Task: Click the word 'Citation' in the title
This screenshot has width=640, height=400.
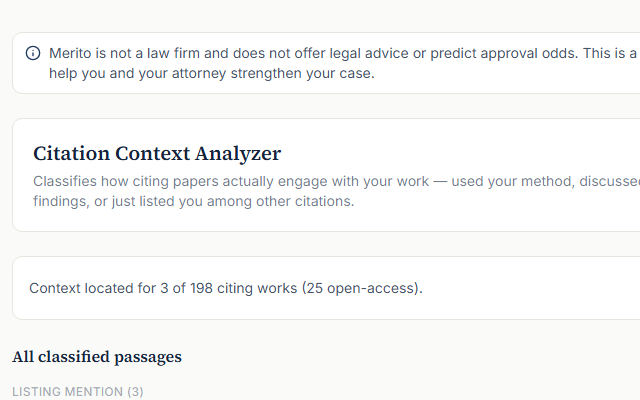Action: click(x=71, y=154)
